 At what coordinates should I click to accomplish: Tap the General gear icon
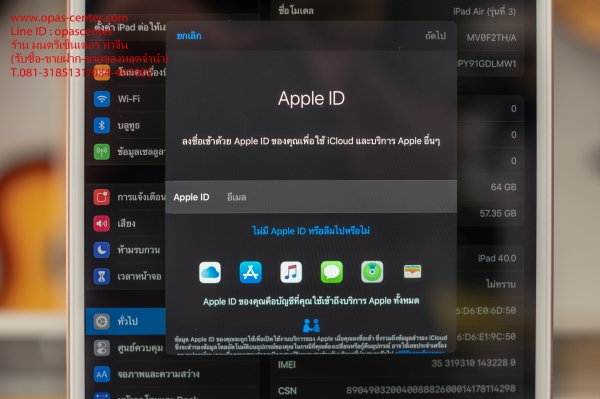[102, 321]
